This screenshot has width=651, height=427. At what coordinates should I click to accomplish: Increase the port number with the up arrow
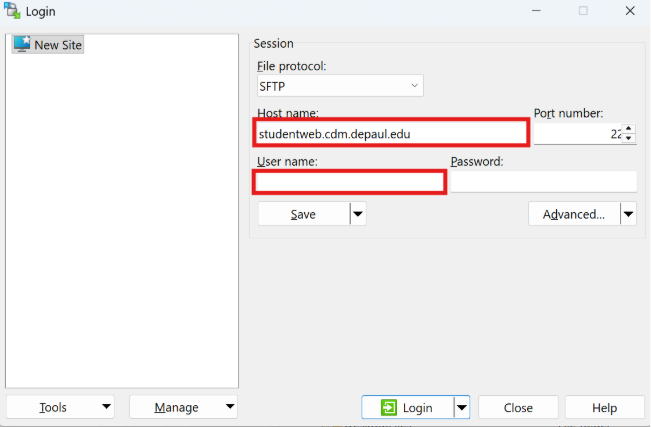(628, 127)
